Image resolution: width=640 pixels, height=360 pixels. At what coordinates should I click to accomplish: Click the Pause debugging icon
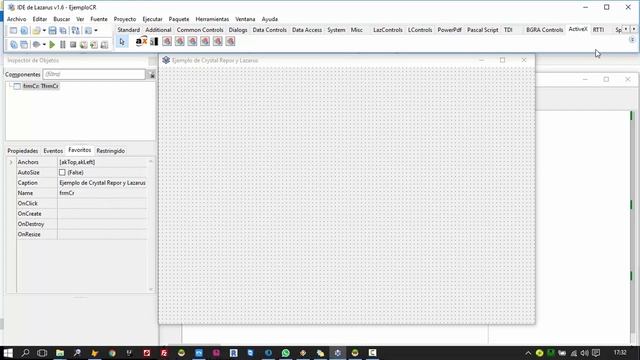62,44
